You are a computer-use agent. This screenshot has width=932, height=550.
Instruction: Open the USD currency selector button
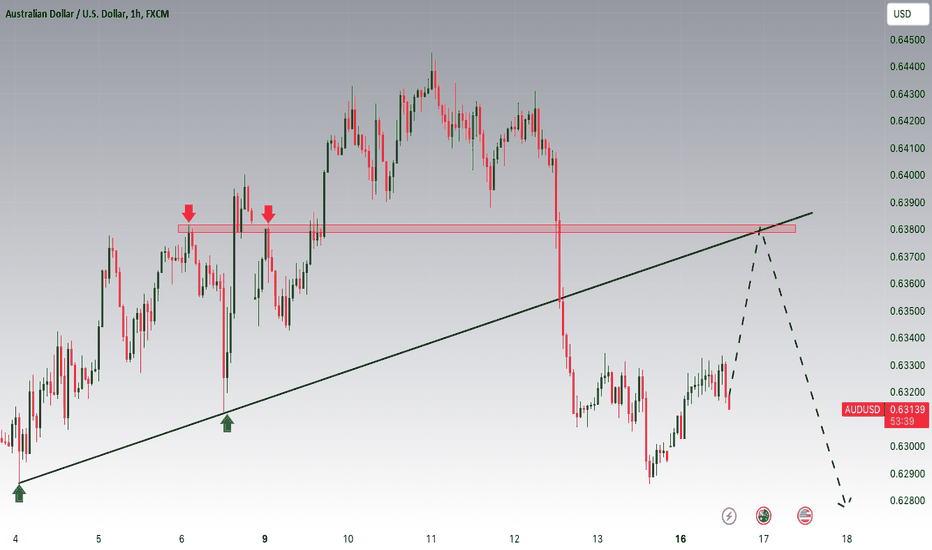click(x=907, y=14)
